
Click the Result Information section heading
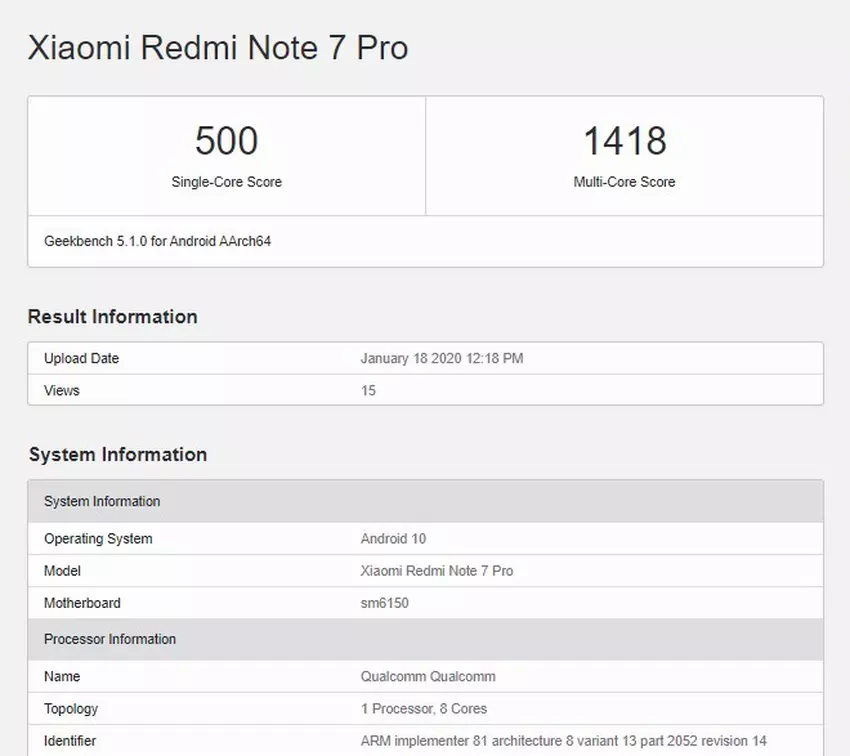tap(112, 317)
